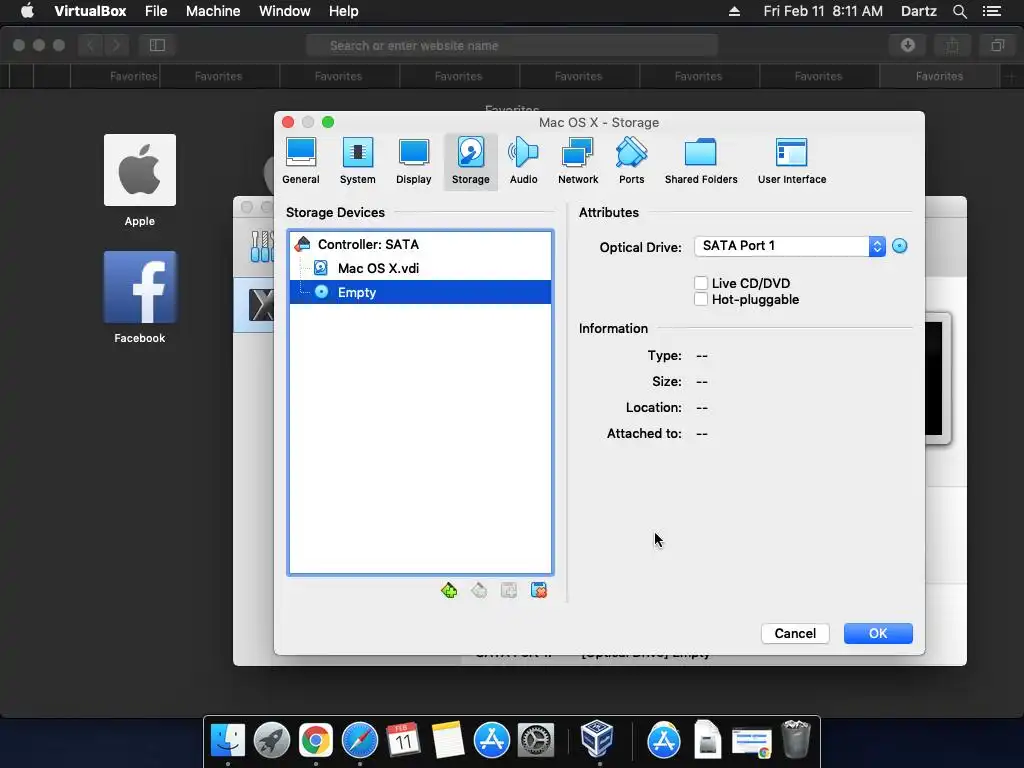
Task: Open the App Store icon next to Notes
Action: [492, 741]
